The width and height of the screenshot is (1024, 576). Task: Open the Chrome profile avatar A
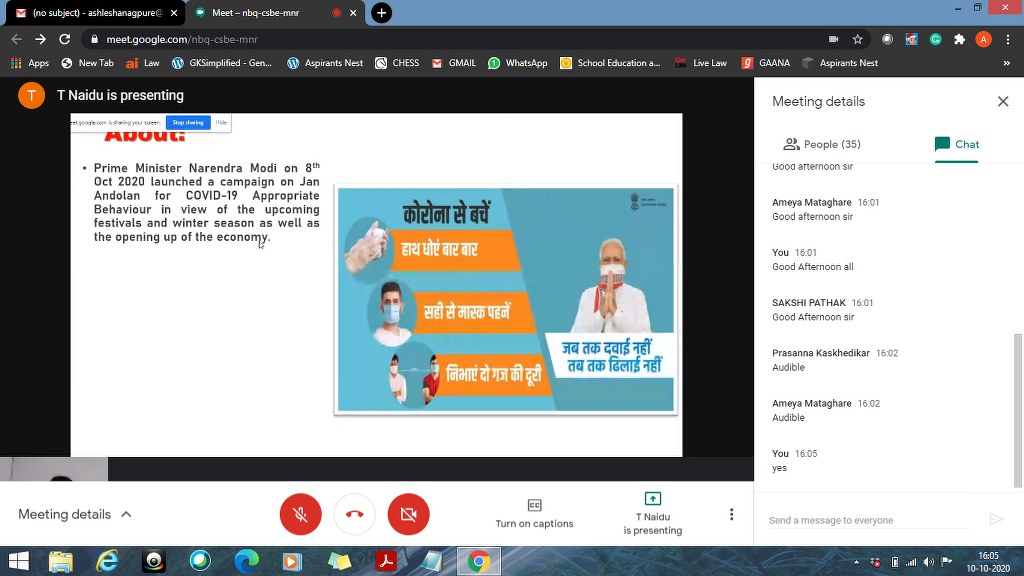tap(984, 39)
